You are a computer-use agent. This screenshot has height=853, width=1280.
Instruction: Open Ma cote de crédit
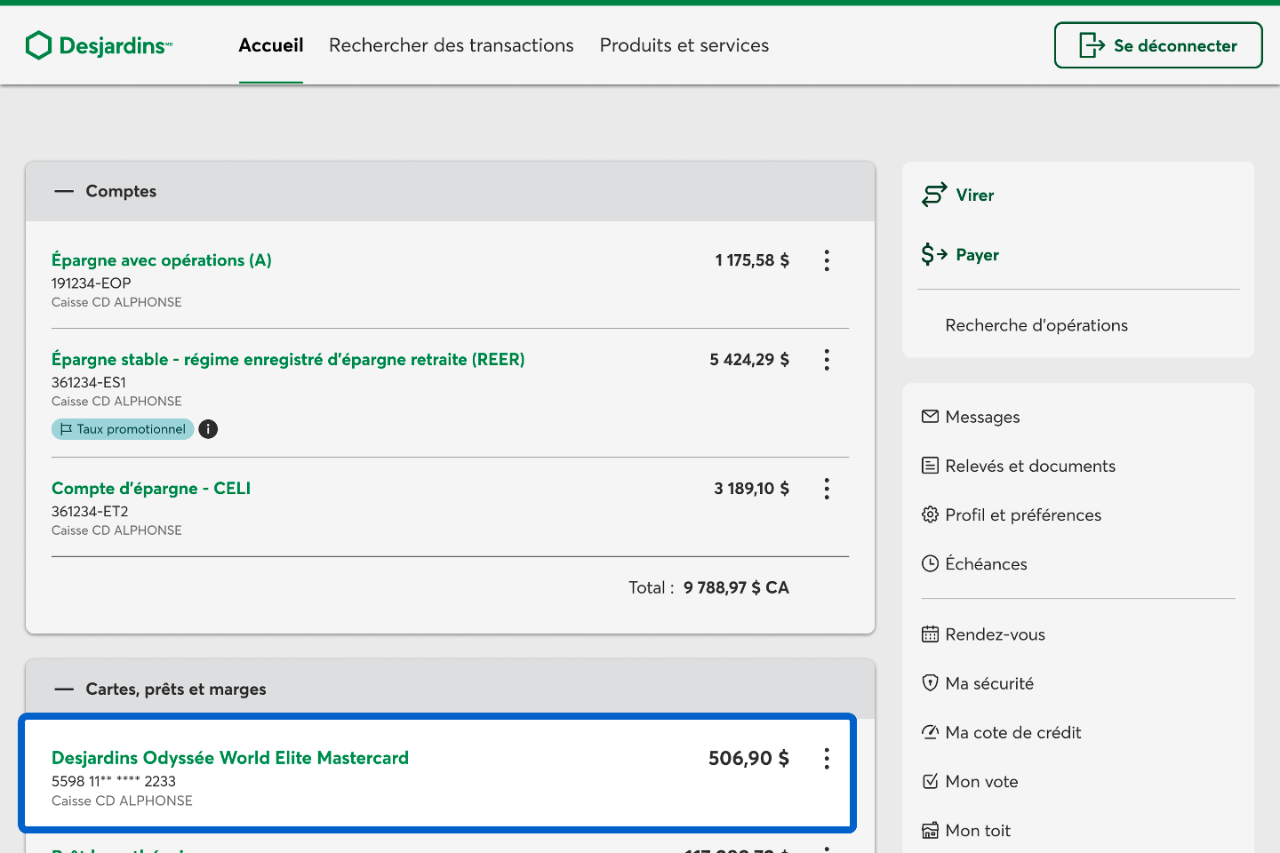pos(1013,732)
